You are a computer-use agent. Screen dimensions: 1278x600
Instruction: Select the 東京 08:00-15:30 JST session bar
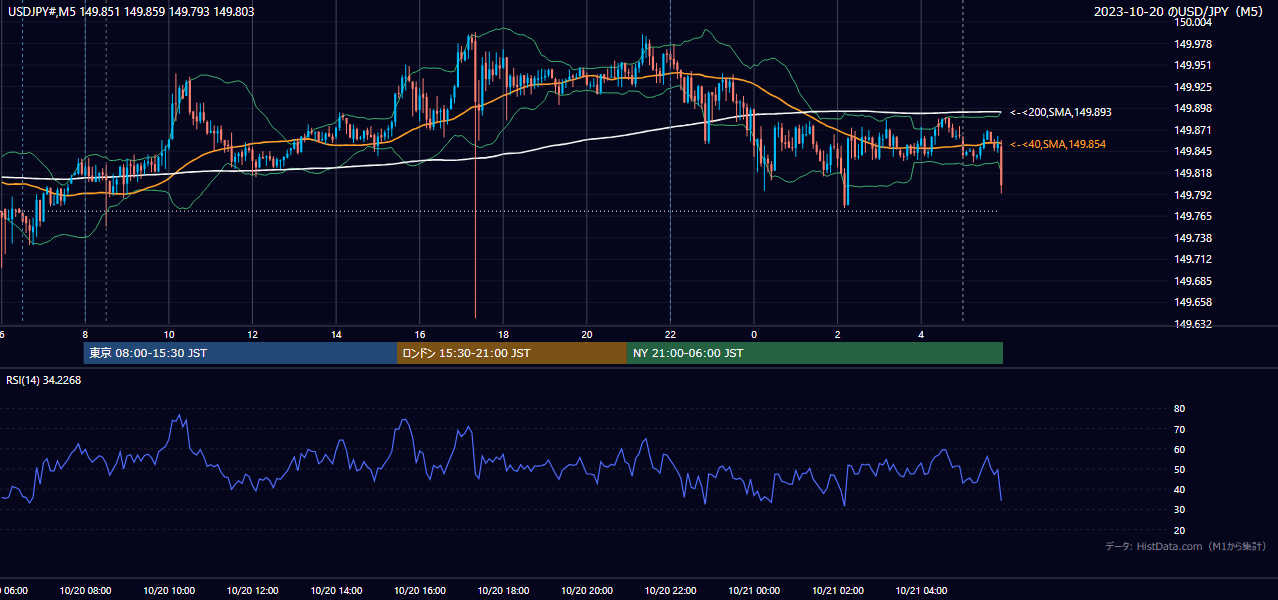click(x=240, y=353)
